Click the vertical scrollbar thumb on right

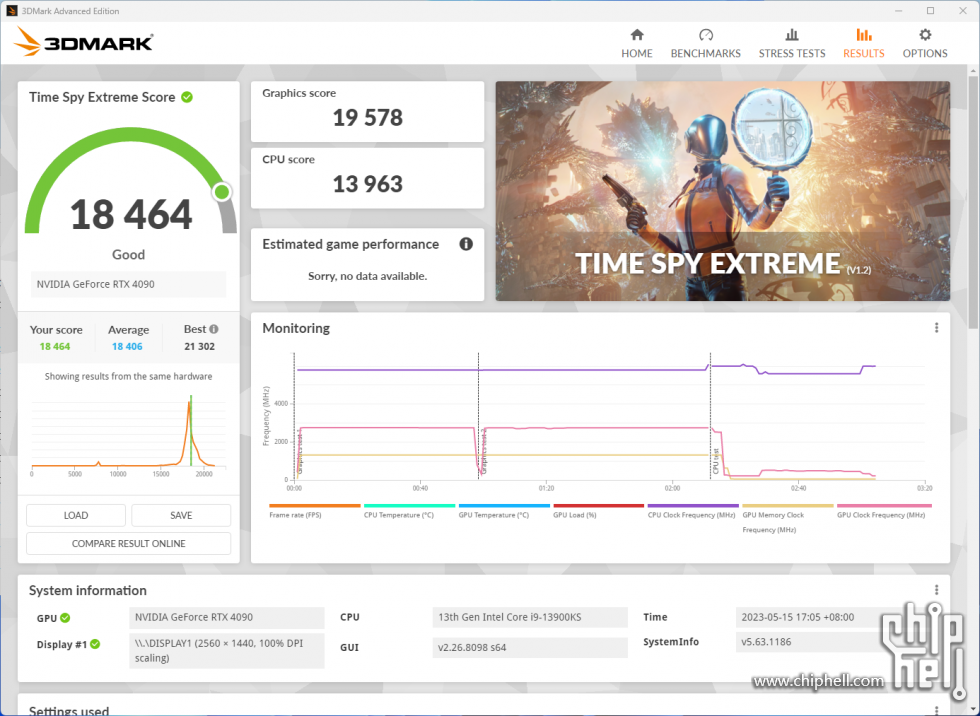[x=973, y=200]
